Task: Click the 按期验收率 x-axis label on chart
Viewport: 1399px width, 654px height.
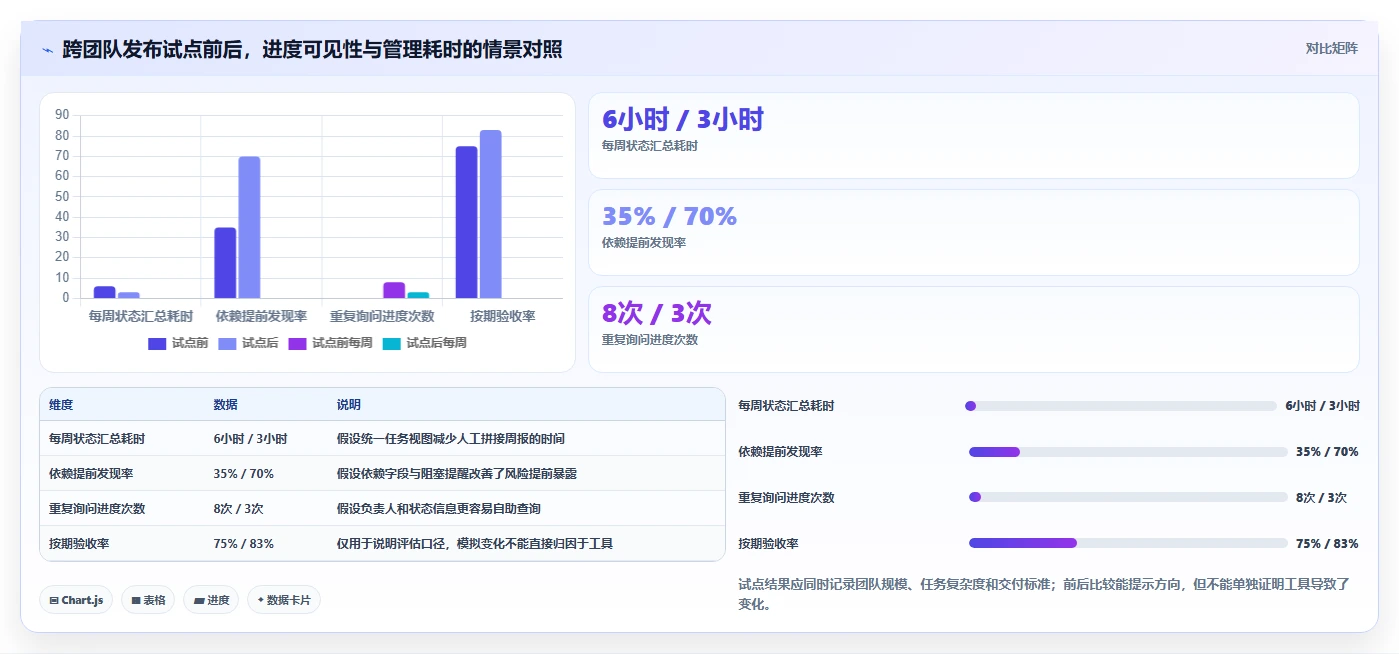Action: click(x=503, y=316)
